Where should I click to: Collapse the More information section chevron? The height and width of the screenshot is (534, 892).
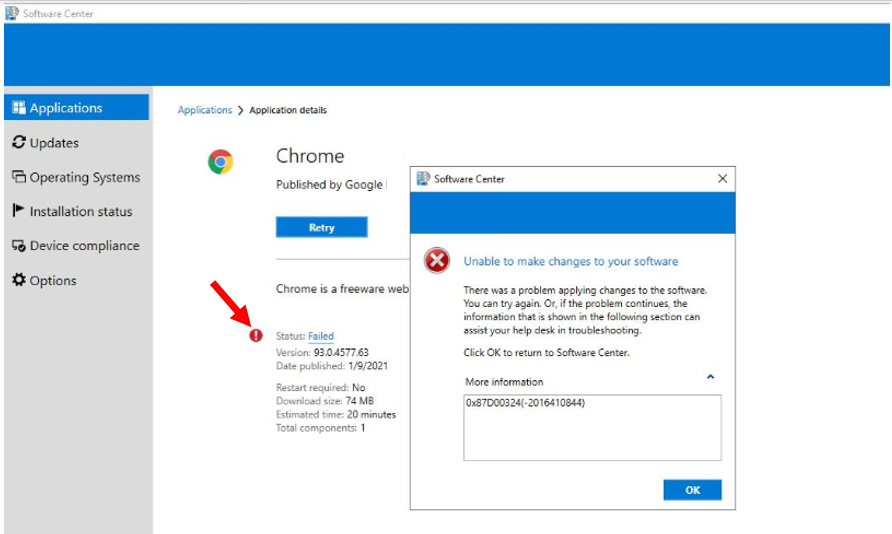(x=710, y=376)
